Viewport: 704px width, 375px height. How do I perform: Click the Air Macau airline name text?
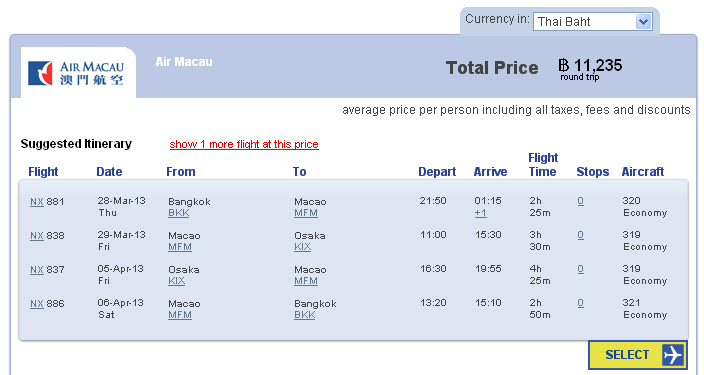[x=184, y=62]
